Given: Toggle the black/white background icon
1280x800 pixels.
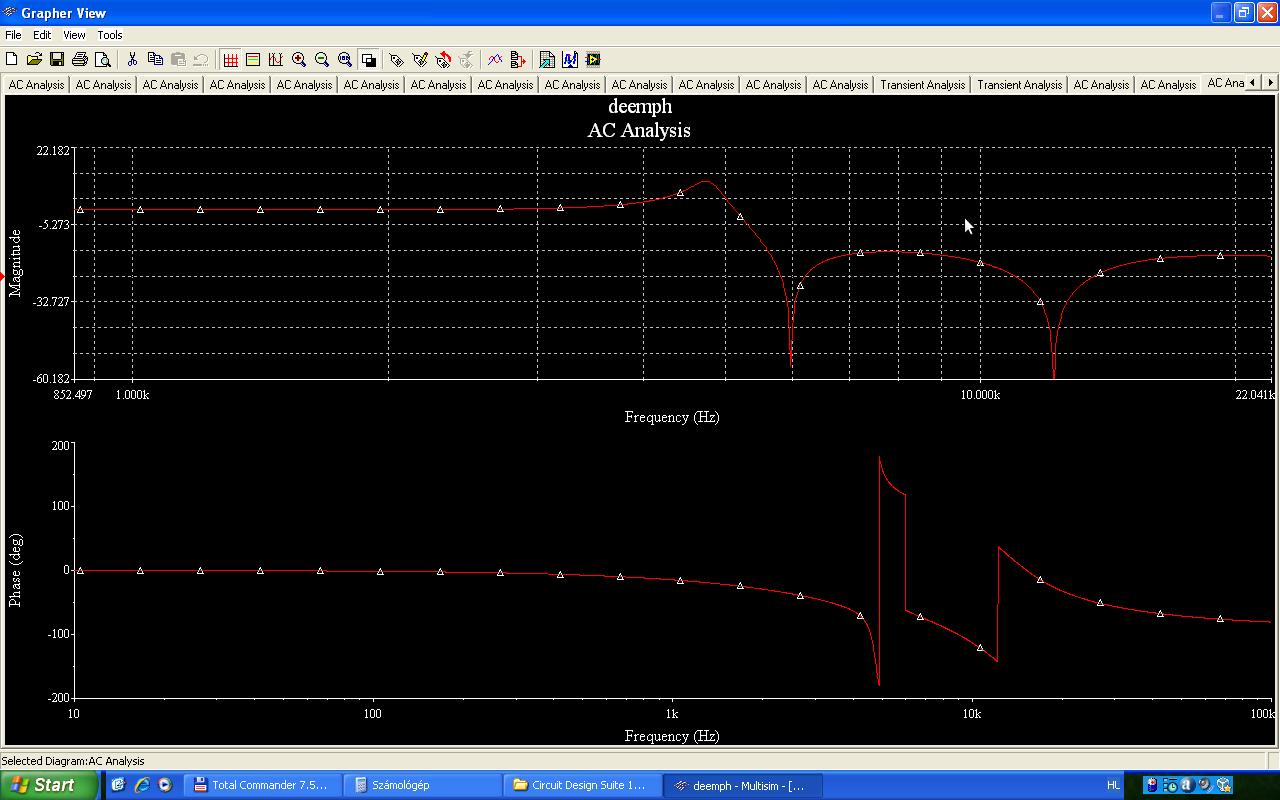Looking at the screenshot, I should click(x=368, y=59).
